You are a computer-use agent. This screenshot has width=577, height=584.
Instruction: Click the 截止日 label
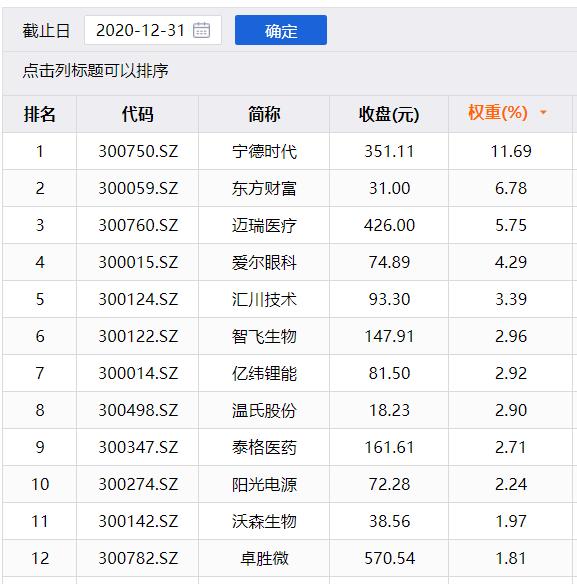pyautogui.click(x=46, y=31)
